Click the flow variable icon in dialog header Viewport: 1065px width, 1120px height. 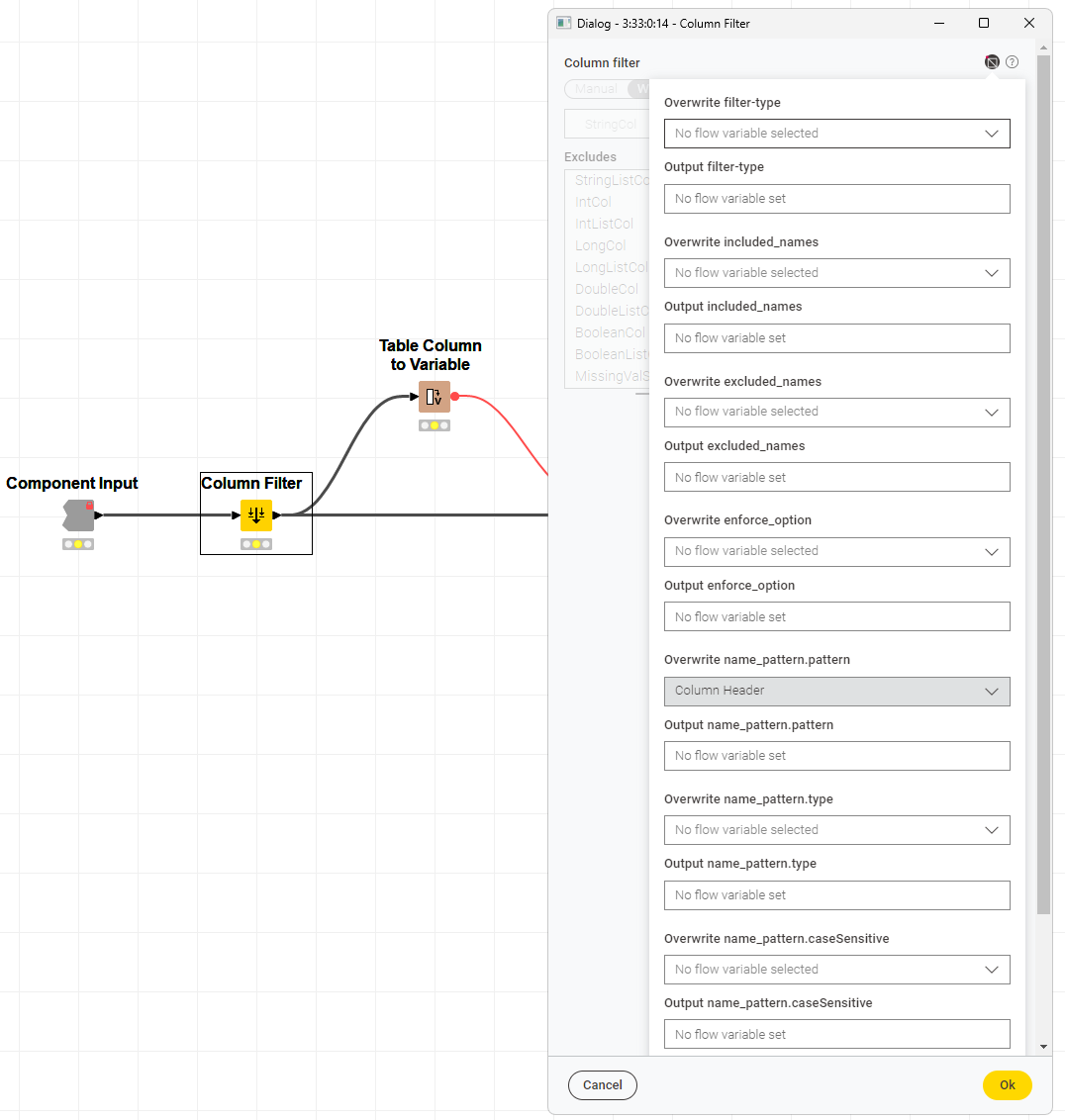click(x=992, y=62)
